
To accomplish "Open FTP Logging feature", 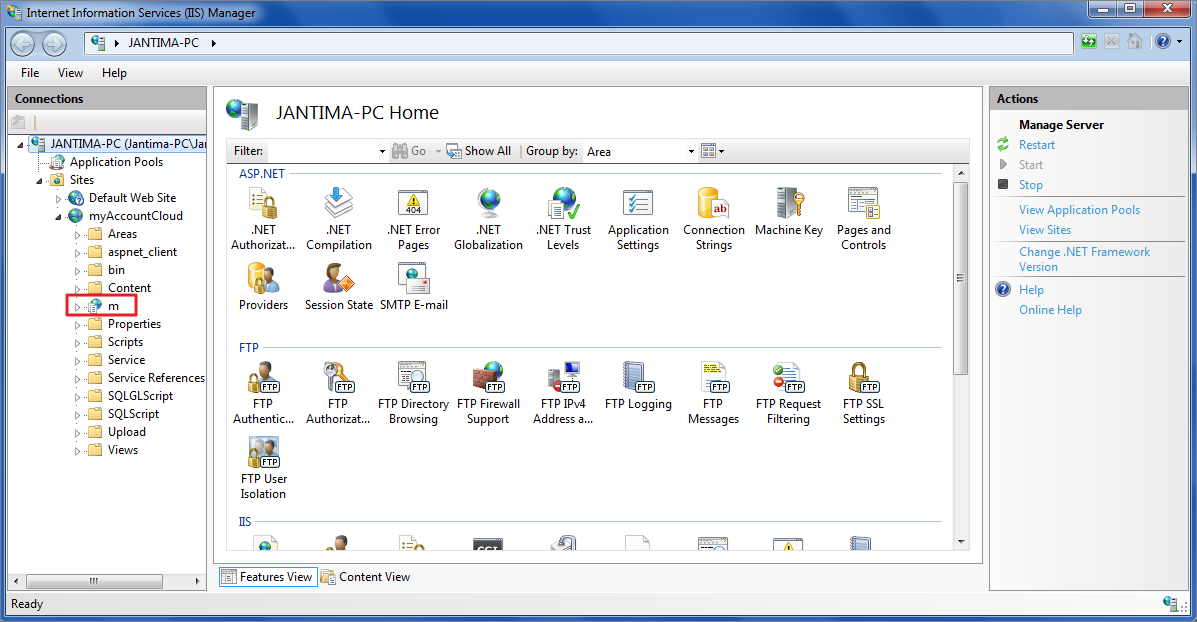I will pos(638,386).
